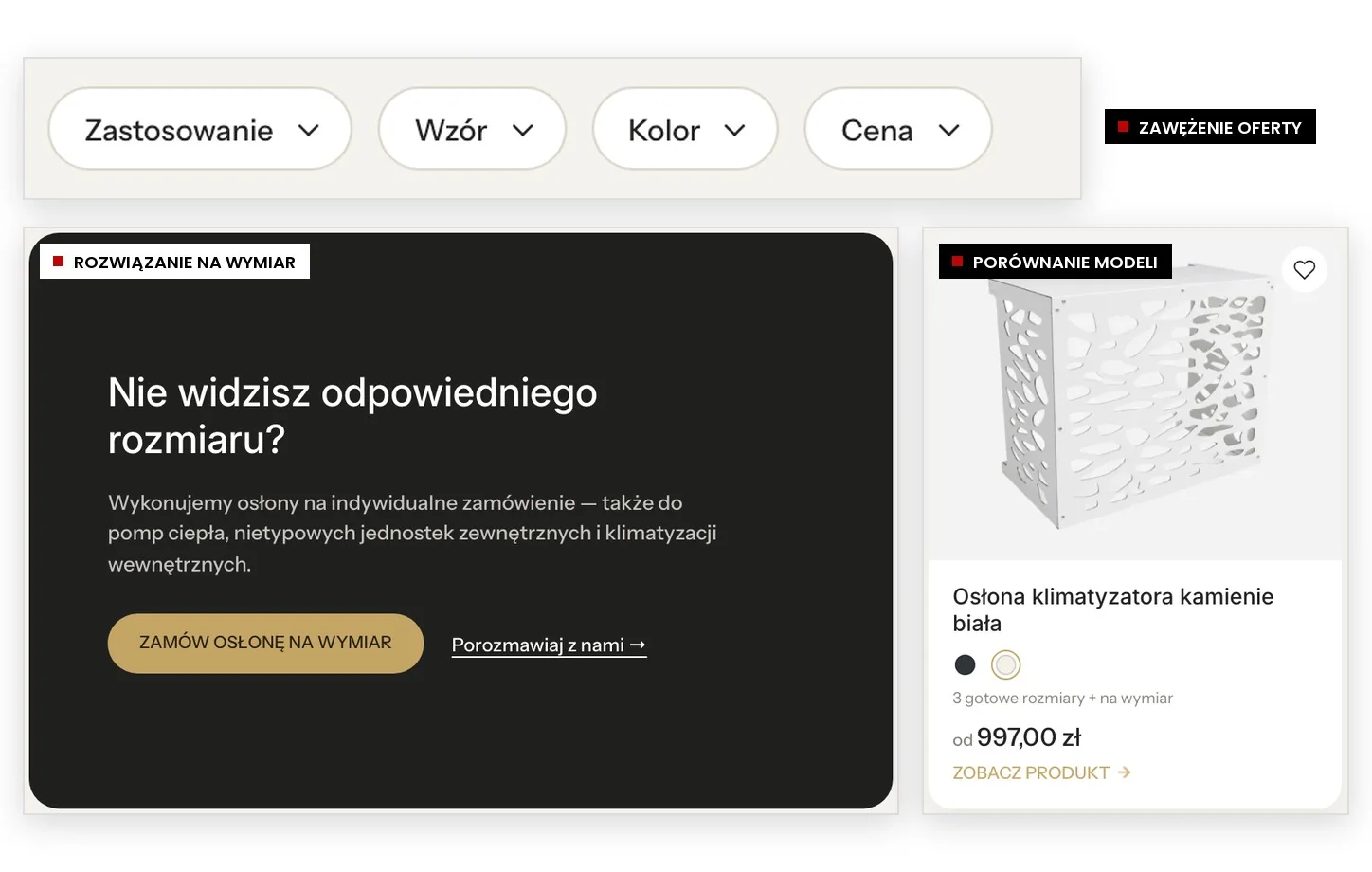Open the Kolor filter dropdown

[685, 129]
